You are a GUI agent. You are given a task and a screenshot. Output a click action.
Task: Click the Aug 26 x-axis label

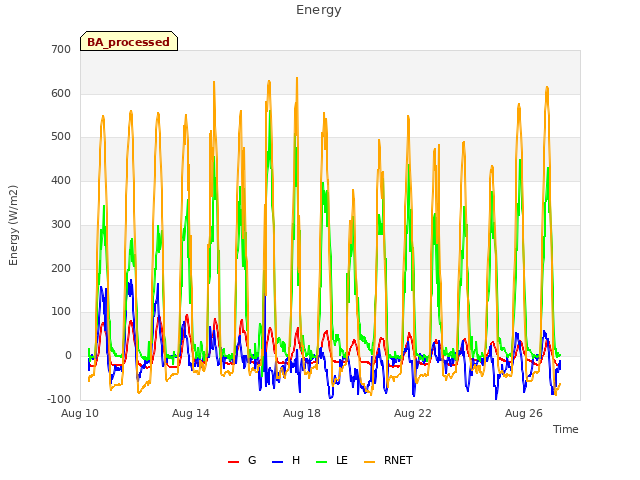[524, 413]
